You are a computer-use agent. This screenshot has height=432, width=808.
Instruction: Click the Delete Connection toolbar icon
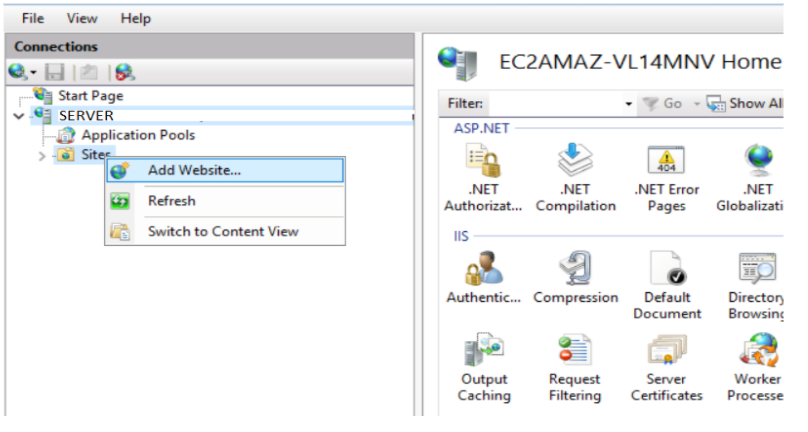(x=125, y=72)
